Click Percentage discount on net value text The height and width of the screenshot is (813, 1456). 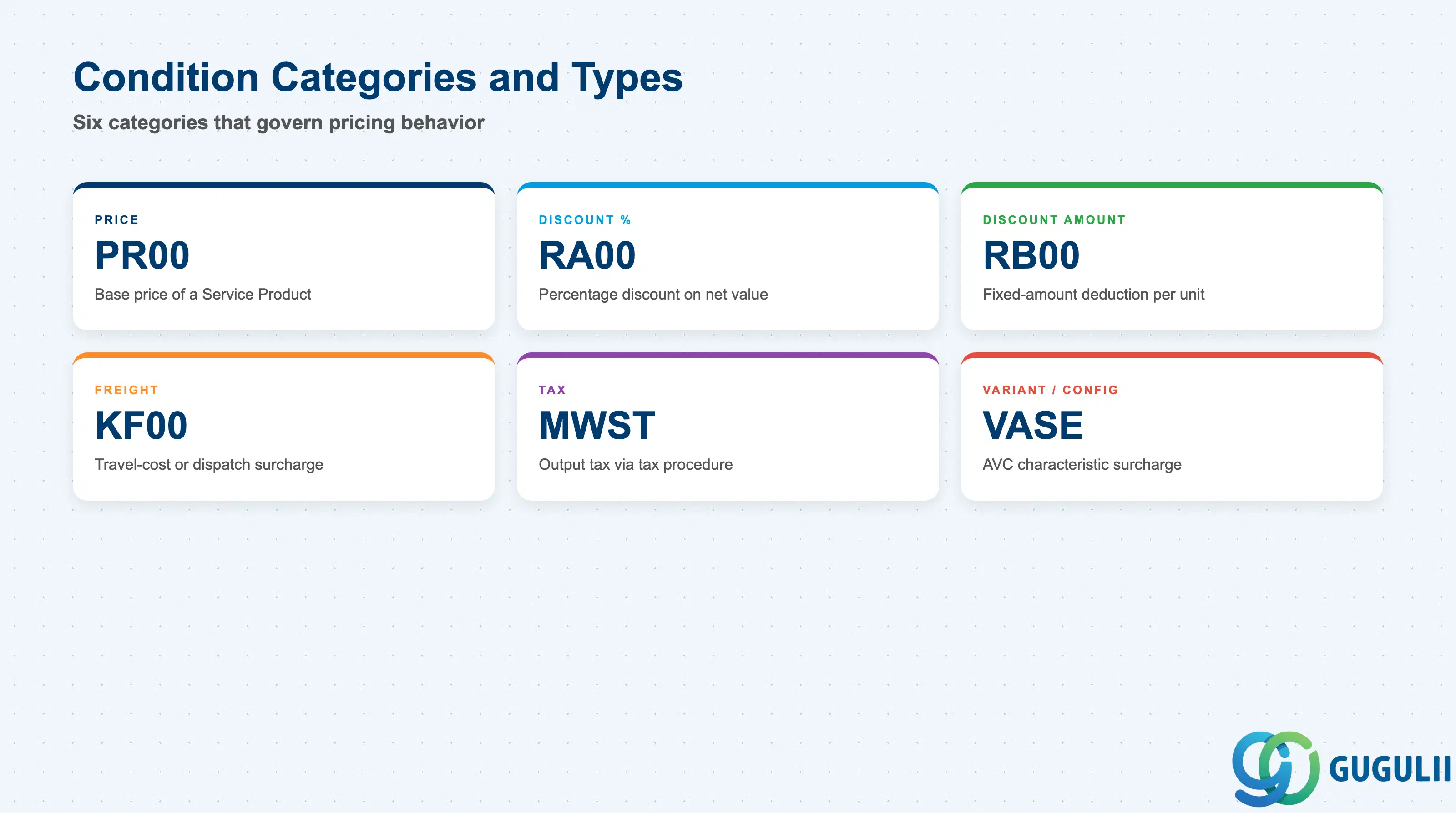pos(653,295)
